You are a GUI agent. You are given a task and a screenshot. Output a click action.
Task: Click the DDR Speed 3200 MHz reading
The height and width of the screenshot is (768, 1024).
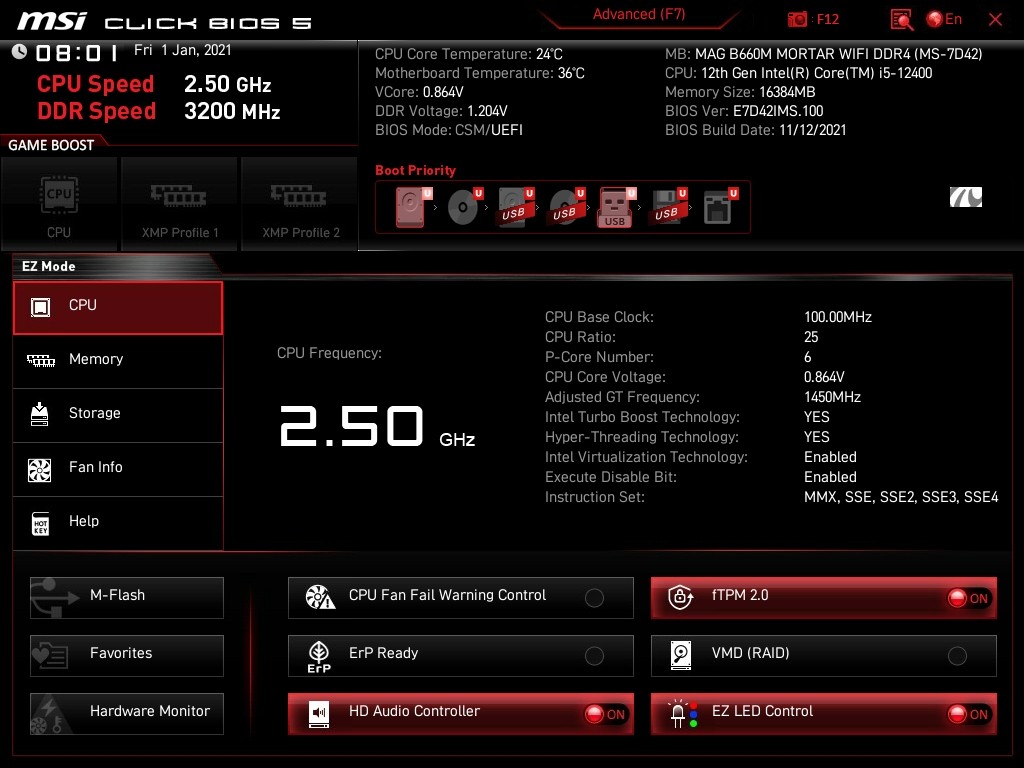tap(159, 111)
